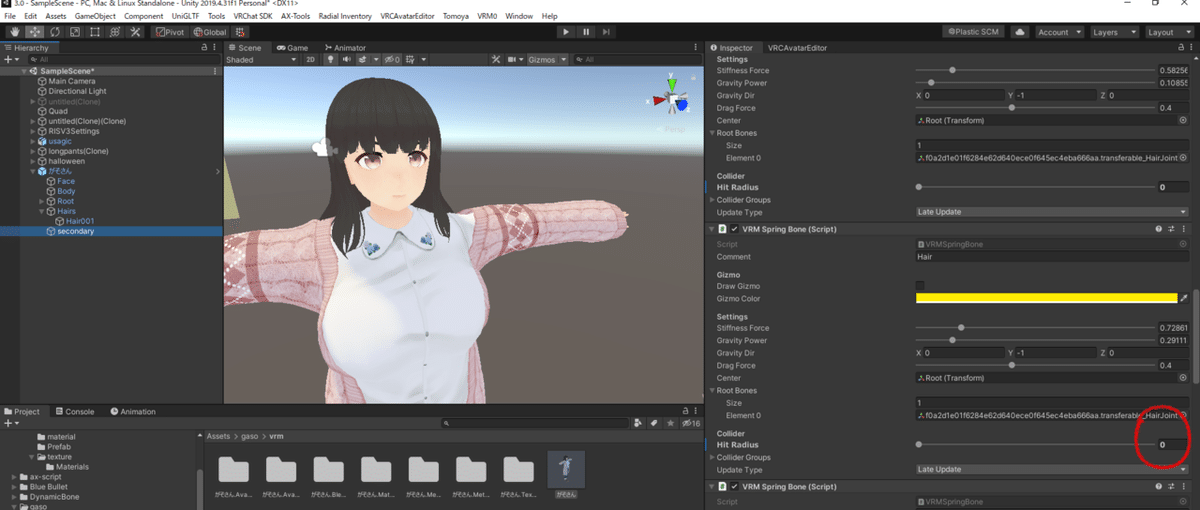The height and width of the screenshot is (510, 1200).
Task: Open the File menu
Action: pyautogui.click(x=10, y=17)
